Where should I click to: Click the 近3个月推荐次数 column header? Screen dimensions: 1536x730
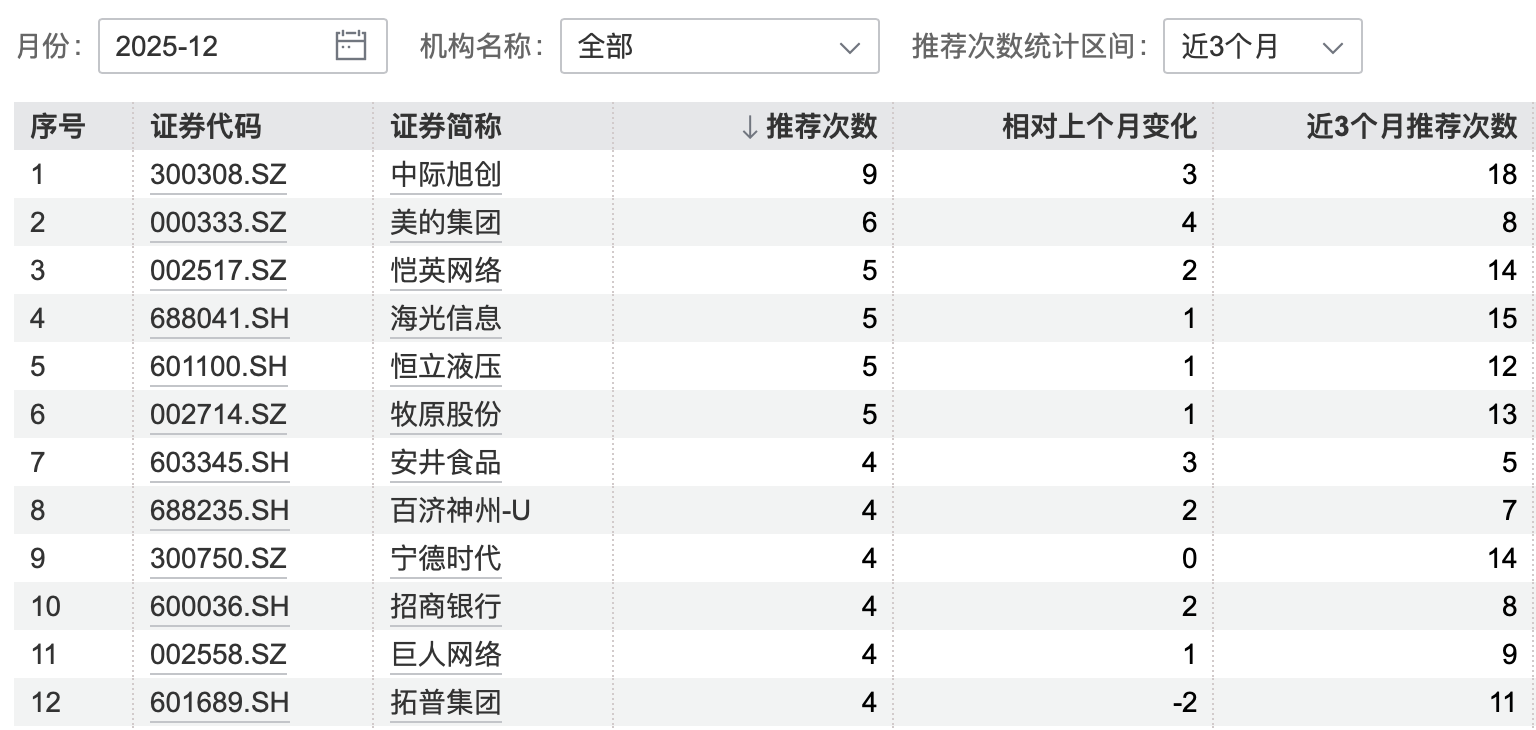pyautogui.click(x=1411, y=127)
